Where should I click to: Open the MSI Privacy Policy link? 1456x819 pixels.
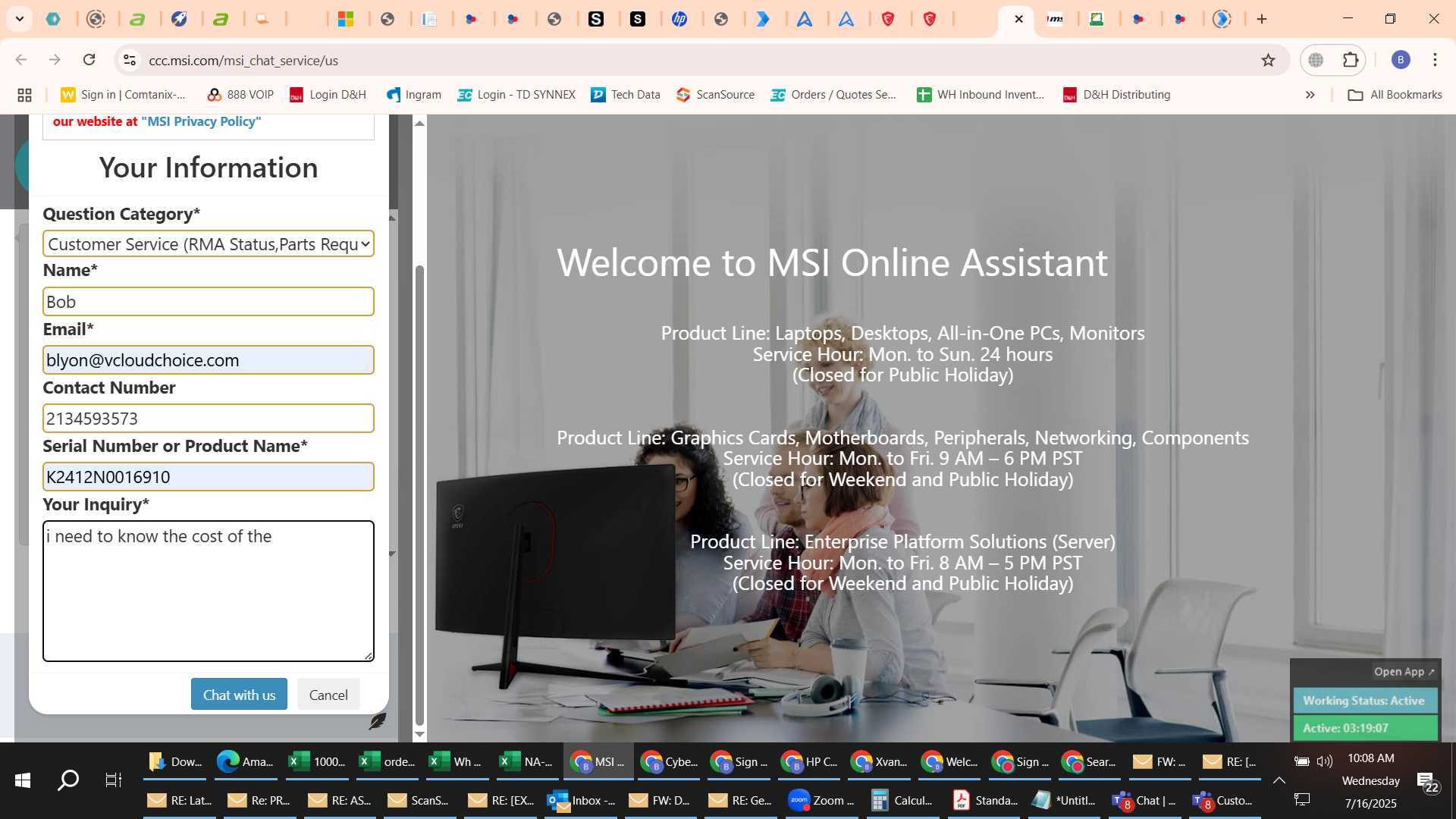pos(201,121)
